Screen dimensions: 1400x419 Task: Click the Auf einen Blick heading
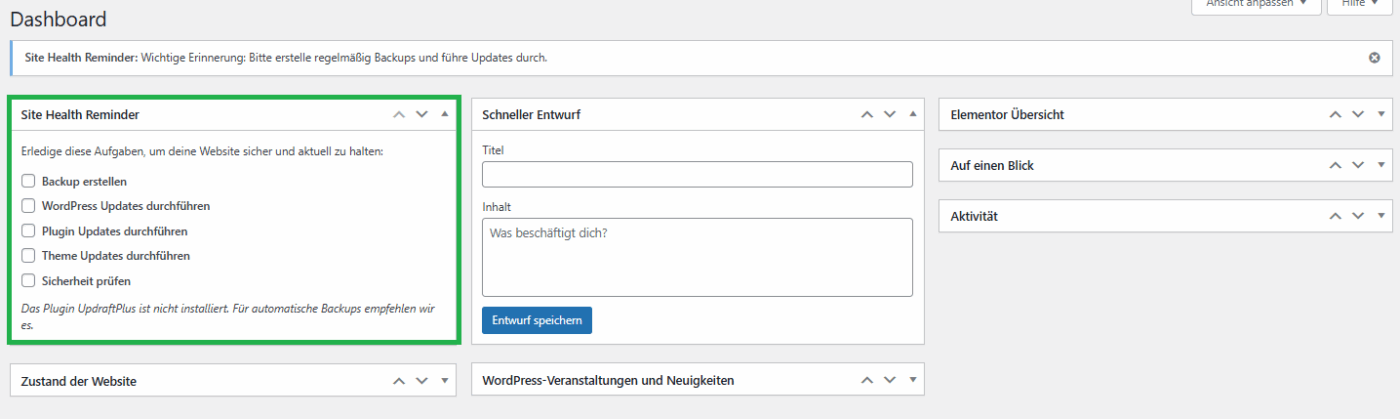992,165
